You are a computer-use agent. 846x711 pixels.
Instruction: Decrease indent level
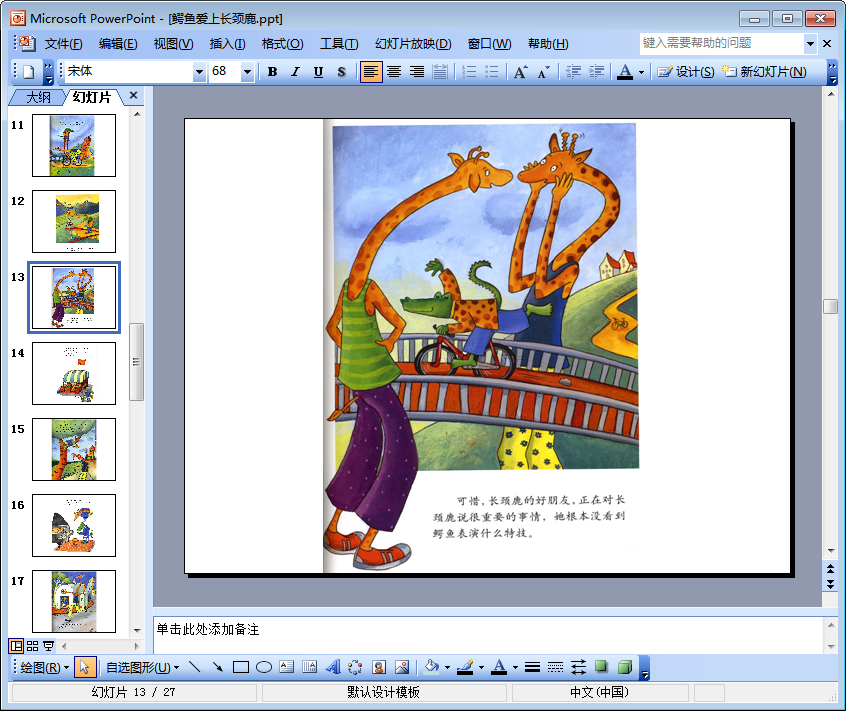pyautogui.click(x=573, y=72)
